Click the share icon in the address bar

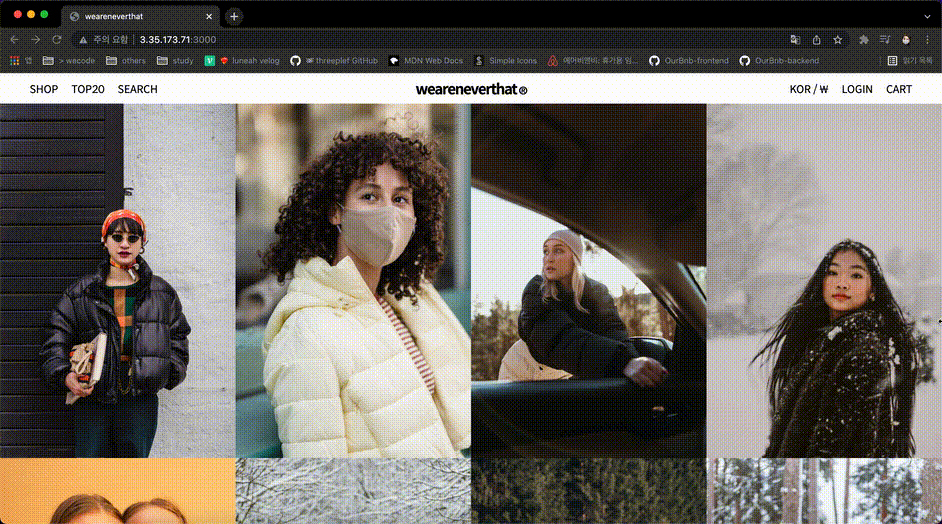tap(816, 40)
